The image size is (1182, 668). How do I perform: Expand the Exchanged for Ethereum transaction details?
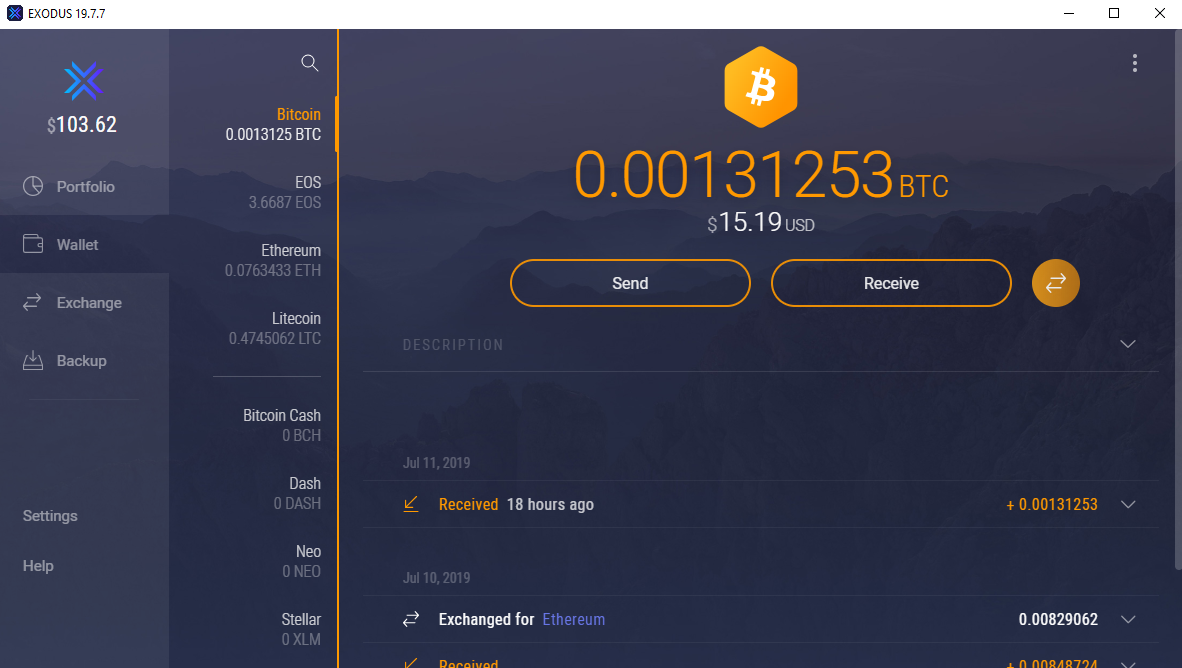(x=1128, y=619)
